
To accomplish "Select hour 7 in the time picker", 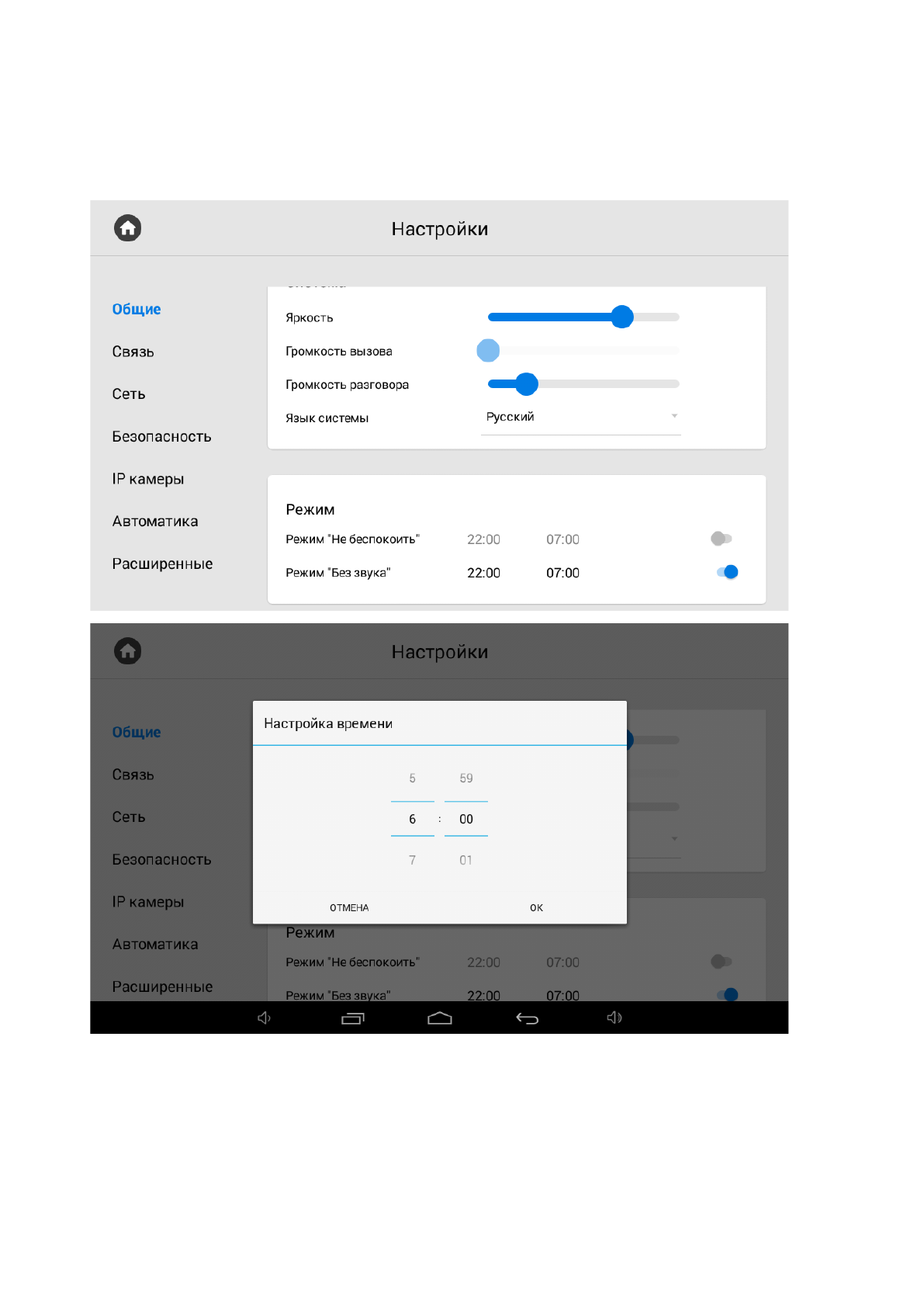I will click(412, 860).
